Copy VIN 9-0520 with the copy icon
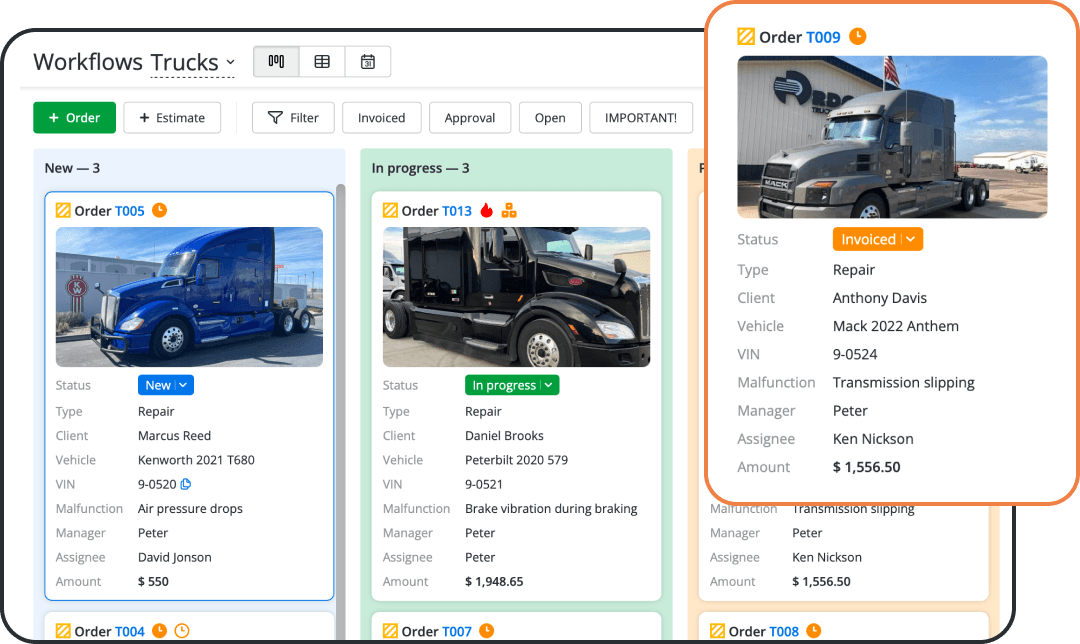The width and height of the screenshot is (1080, 644). (185, 484)
